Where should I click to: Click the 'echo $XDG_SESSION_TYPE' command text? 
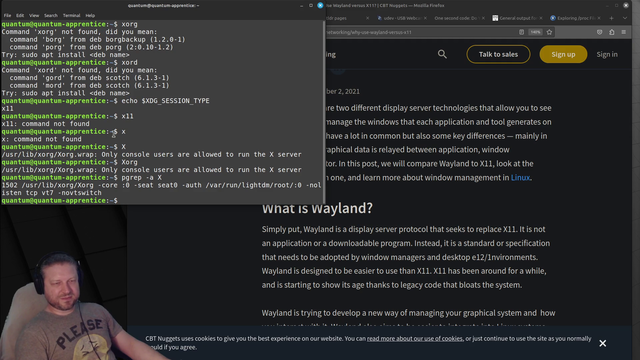(x=165, y=101)
